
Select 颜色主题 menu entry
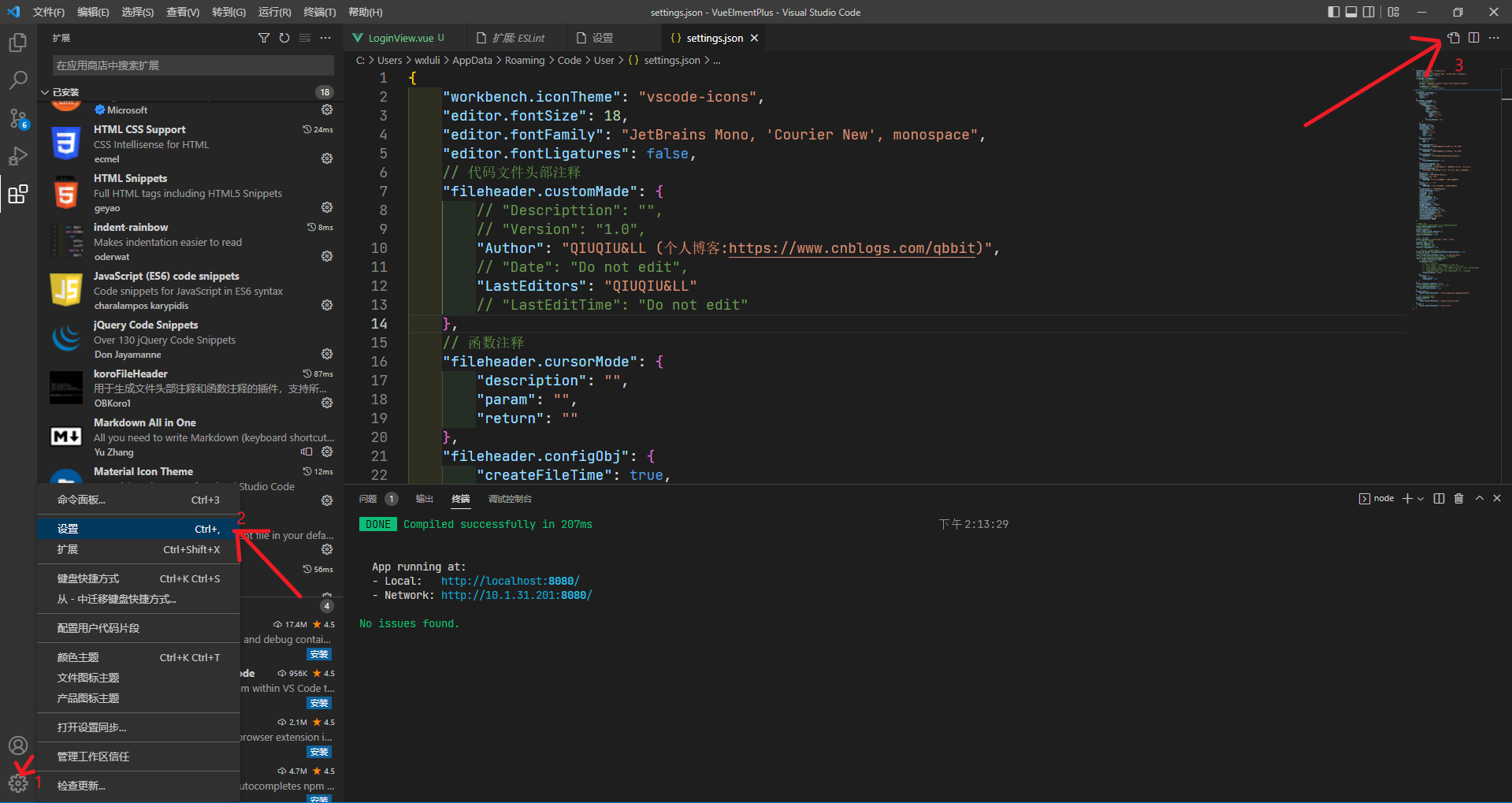point(139,657)
